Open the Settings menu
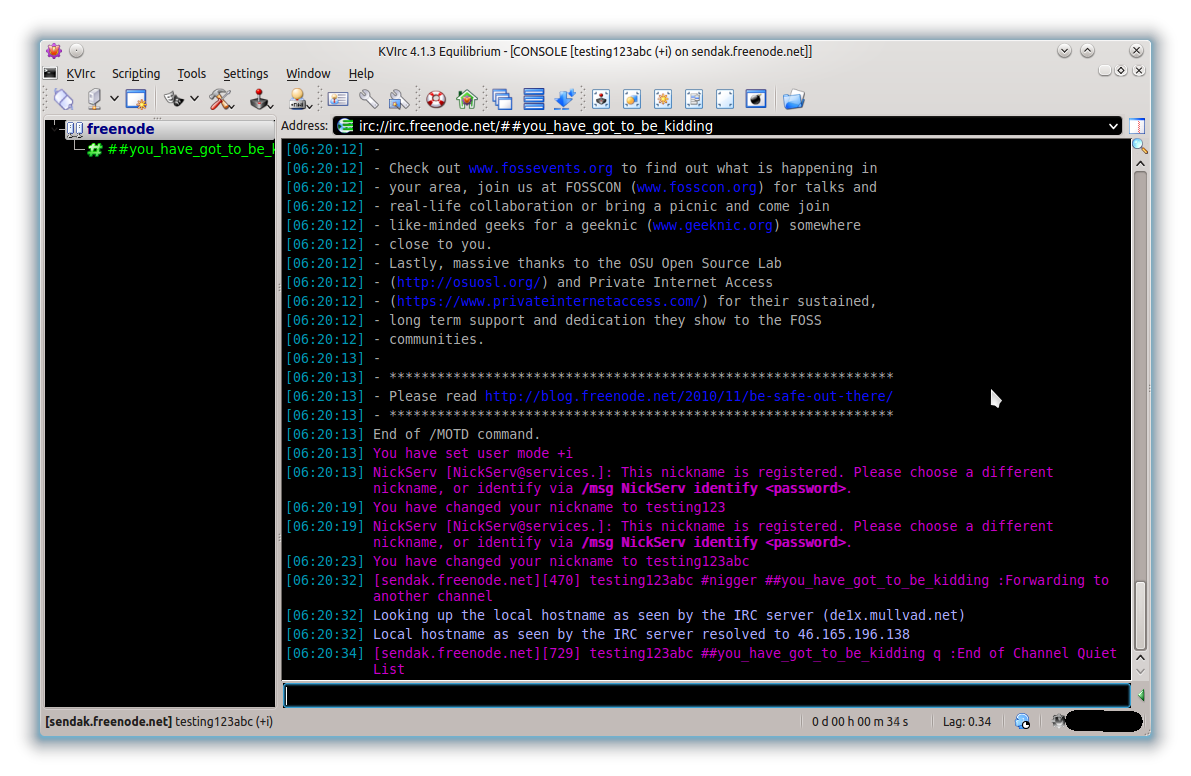1191x776 pixels. pos(245,74)
